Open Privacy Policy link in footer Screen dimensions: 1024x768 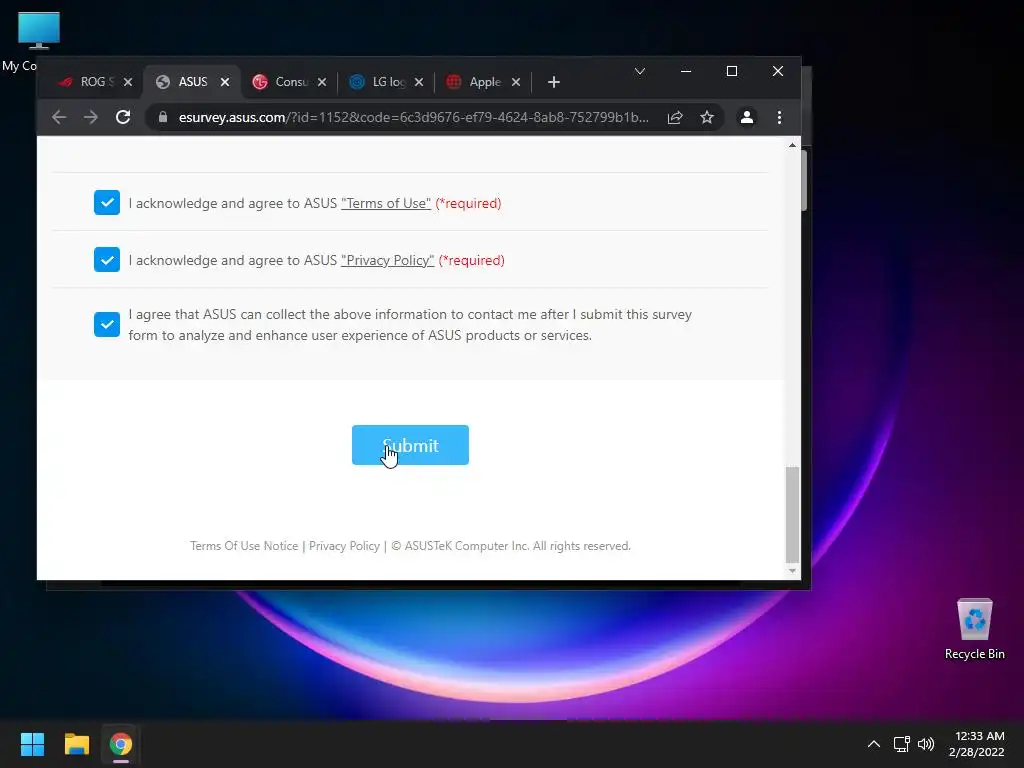(x=344, y=546)
